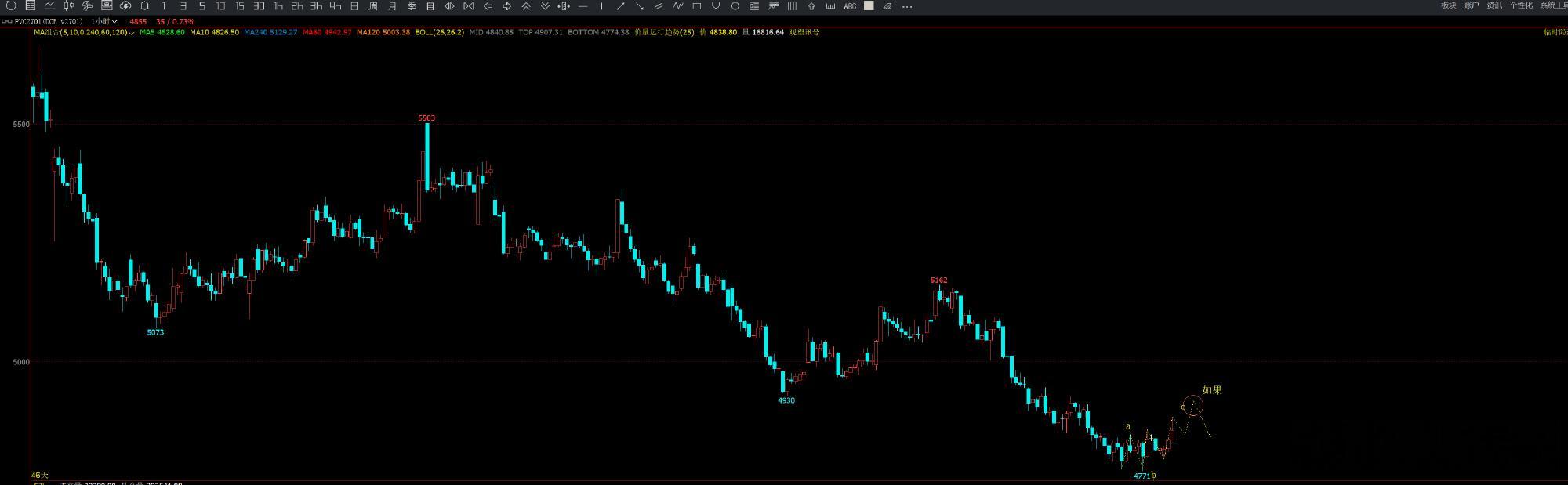Select the rectangle drawing tool
The width and height of the screenshot is (1568, 485).
pos(697,5)
